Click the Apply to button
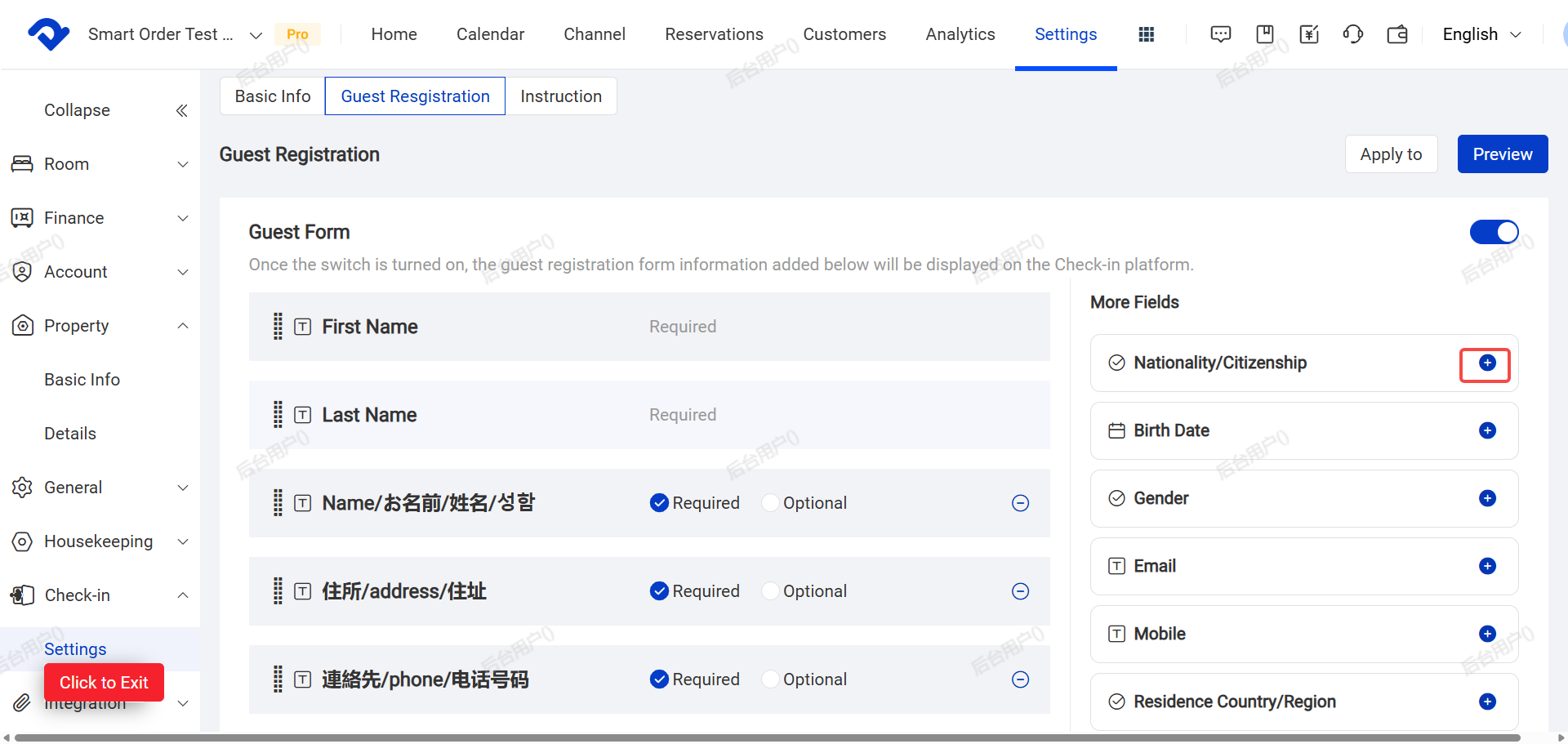Screen dimensions: 1568x744 click(x=1391, y=154)
